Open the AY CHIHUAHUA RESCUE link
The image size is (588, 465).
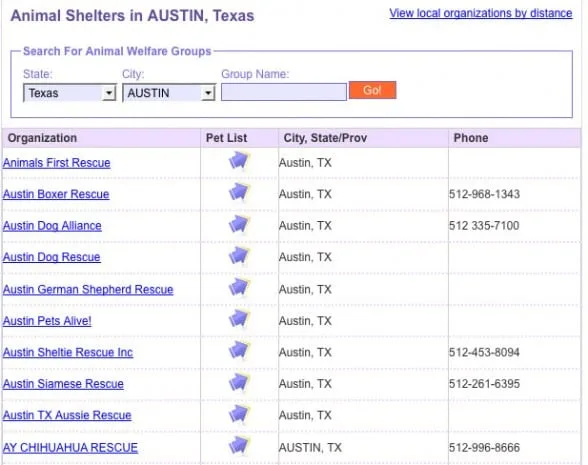pyautogui.click(x=70, y=448)
